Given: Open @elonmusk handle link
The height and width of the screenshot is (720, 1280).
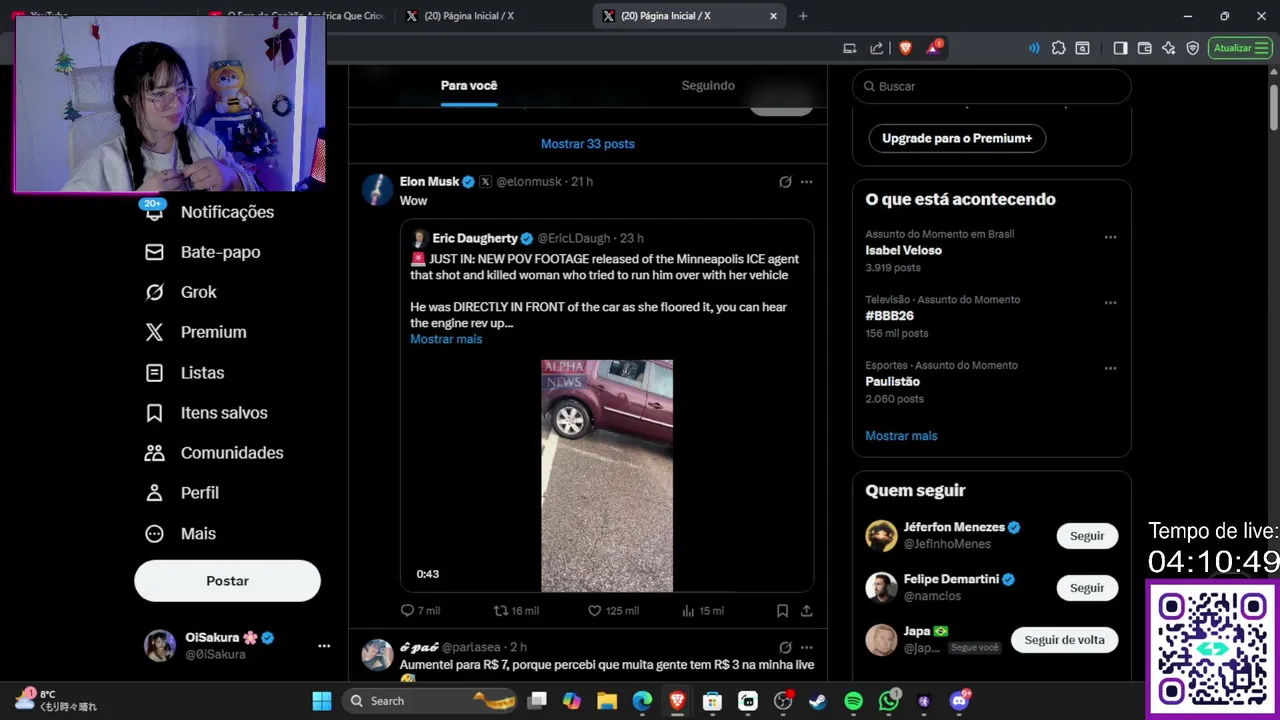Looking at the screenshot, I should tap(529, 182).
